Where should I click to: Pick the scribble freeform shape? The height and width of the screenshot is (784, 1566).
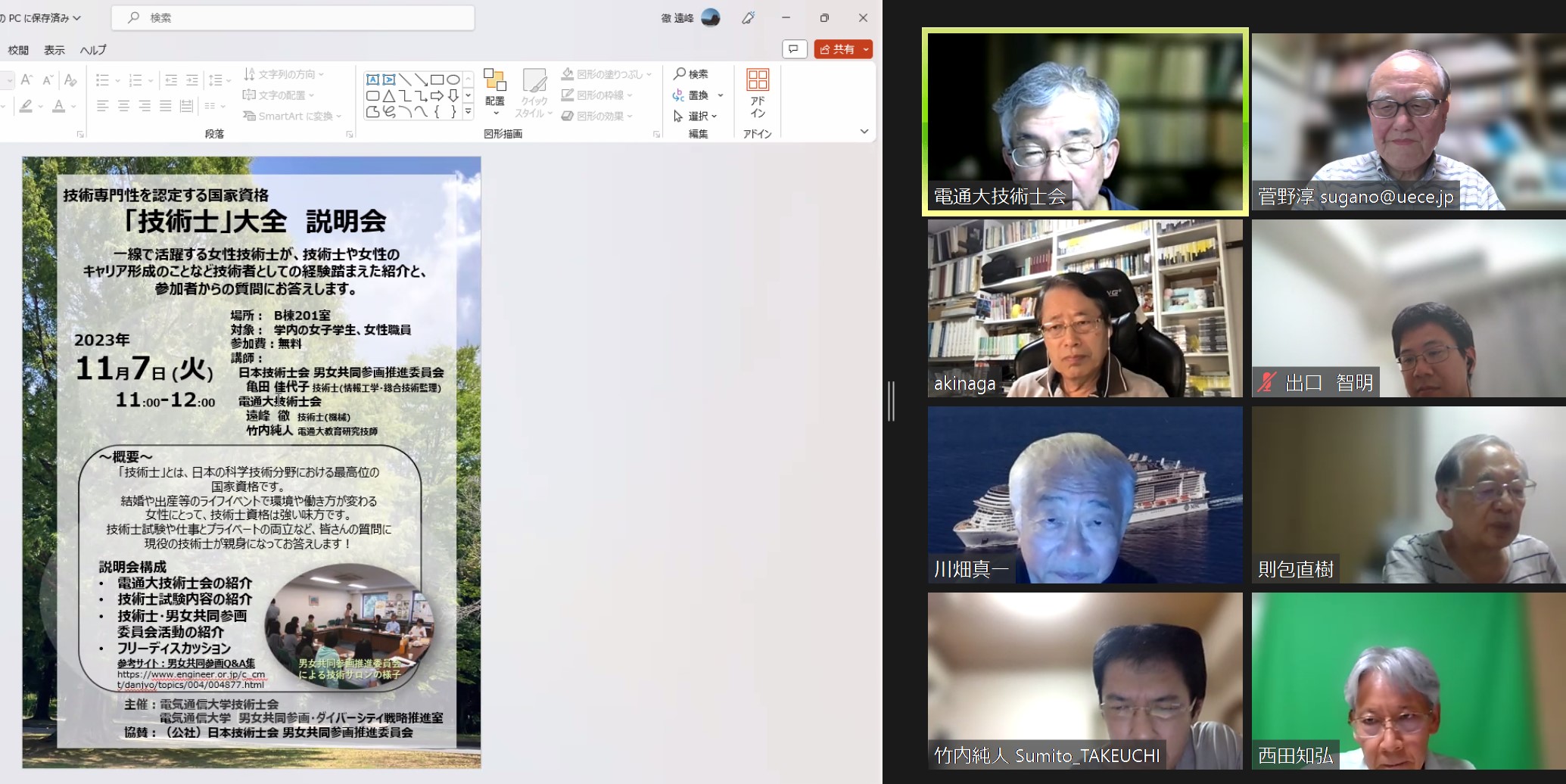pos(389,112)
